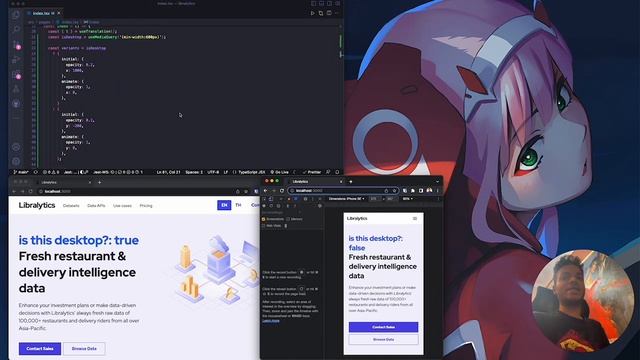Screen dimensions: 640x360
Task: Click Contact Sales on mobile preview
Action: (383, 327)
